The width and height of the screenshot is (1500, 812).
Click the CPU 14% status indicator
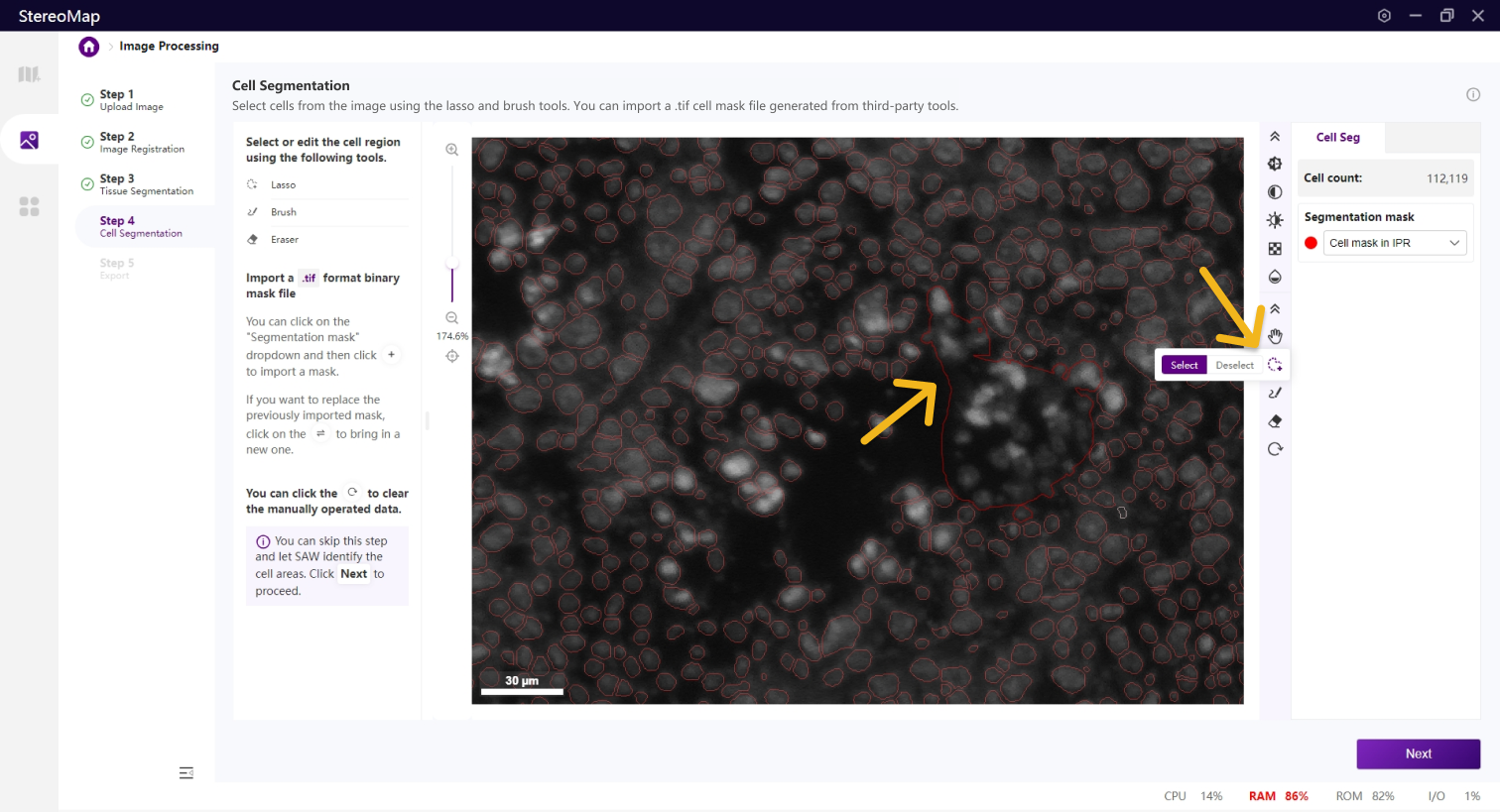[x=1193, y=796]
